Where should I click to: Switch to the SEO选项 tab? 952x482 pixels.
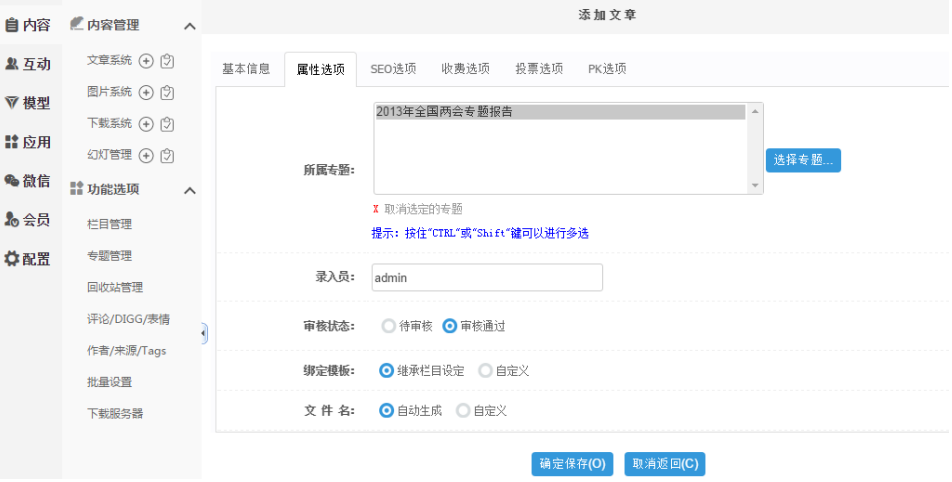[393, 69]
